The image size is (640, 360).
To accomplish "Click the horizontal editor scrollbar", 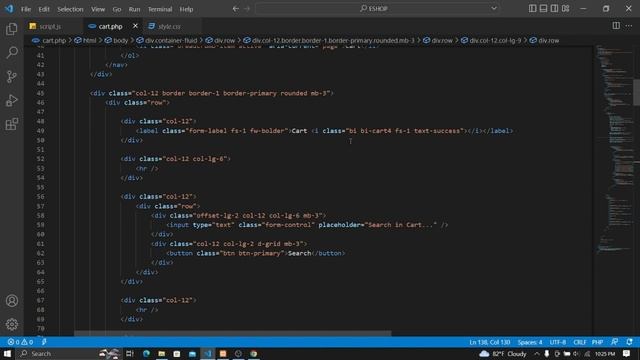I will (233, 333).
